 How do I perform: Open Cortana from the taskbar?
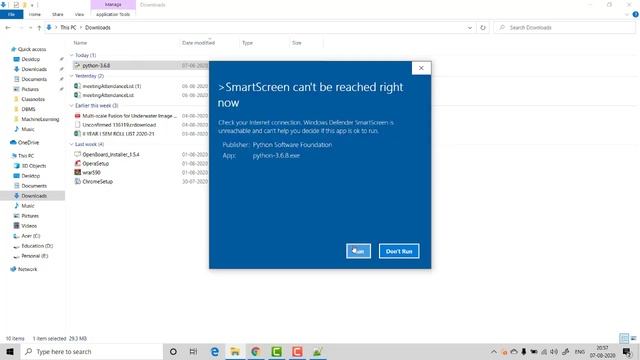(173, 351)
